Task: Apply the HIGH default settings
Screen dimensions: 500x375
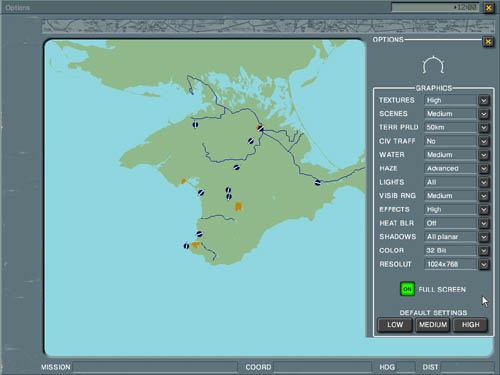Action: (470, 325)
